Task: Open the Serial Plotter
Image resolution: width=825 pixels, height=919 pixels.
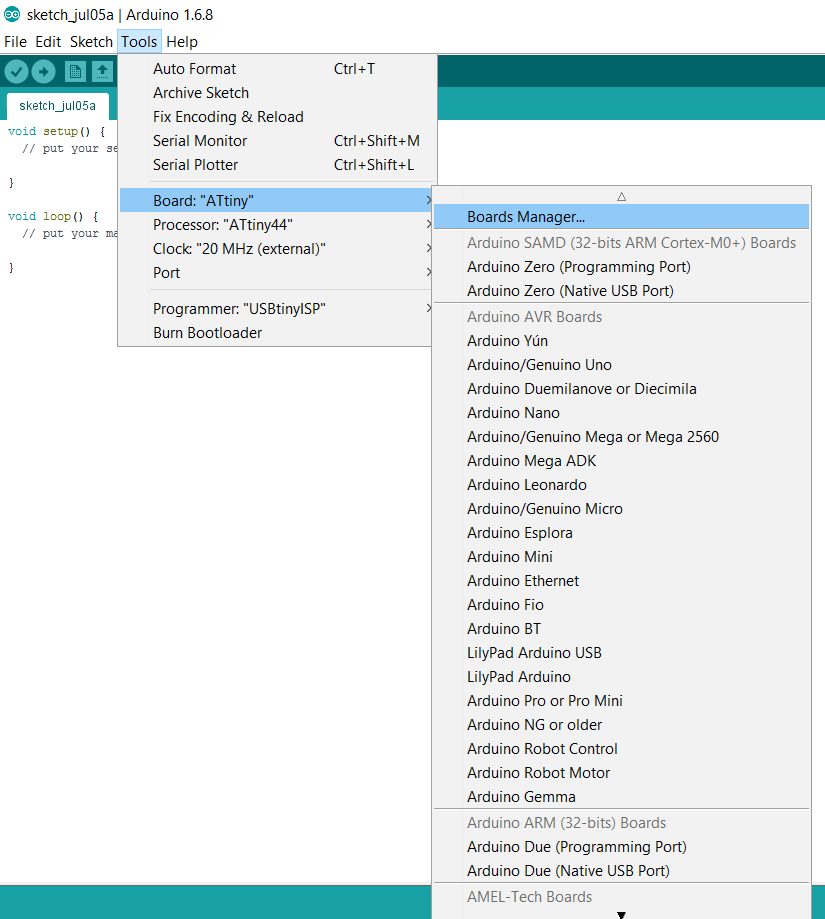Action: click(x=278, y=165)
